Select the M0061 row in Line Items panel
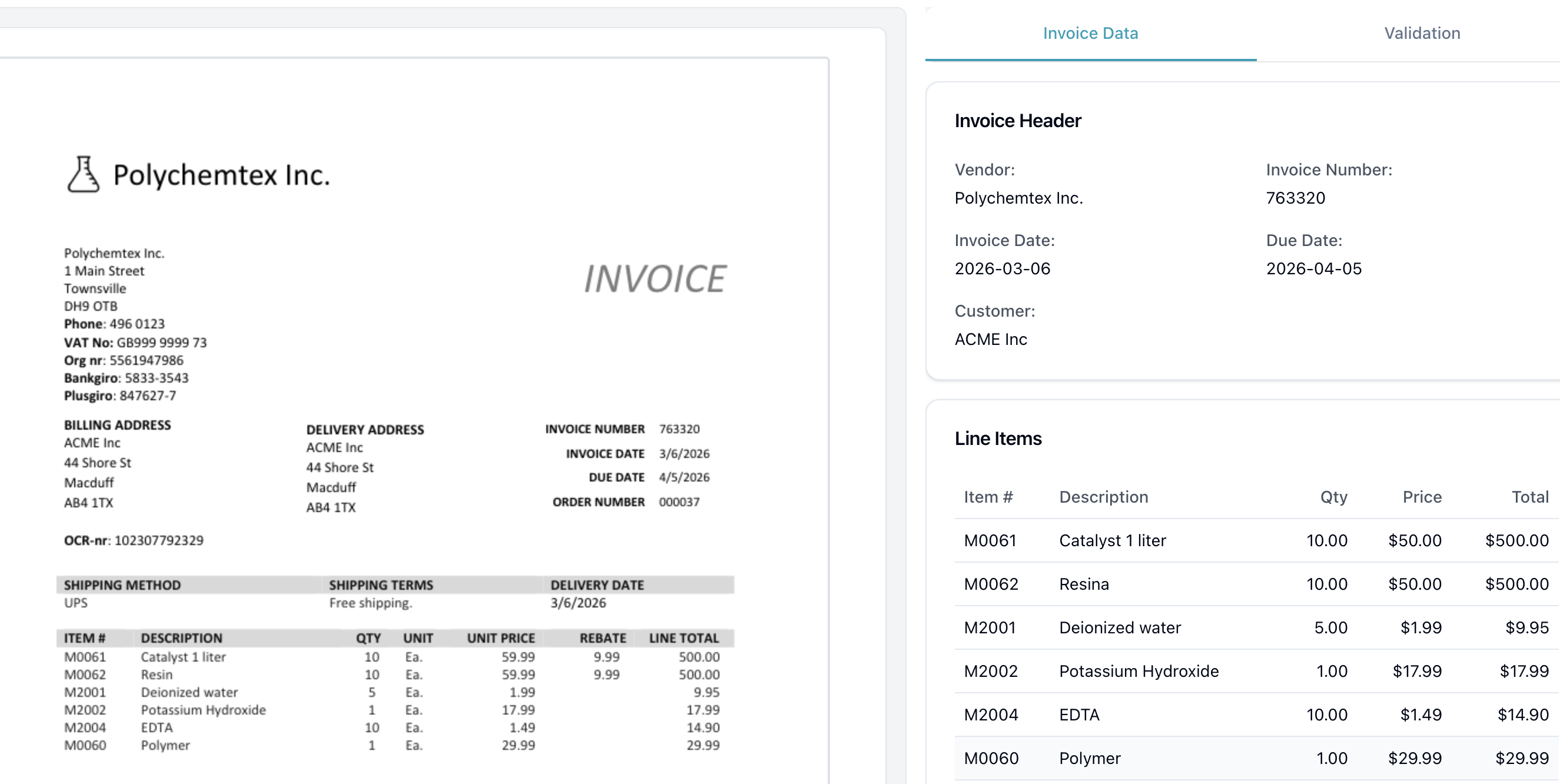This screenshot has width=1560, height=784. coord(1257,541)
